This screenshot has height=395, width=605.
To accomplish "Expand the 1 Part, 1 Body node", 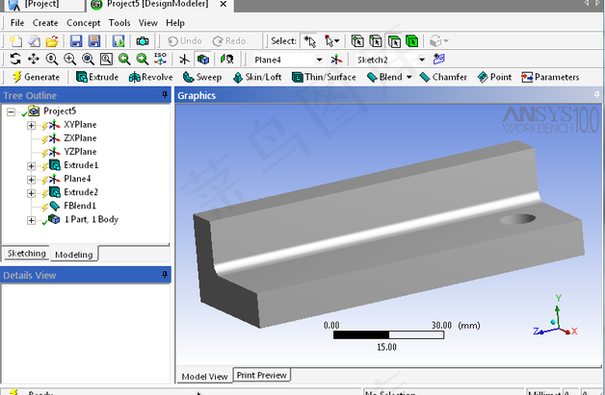I will pos(31,220).
